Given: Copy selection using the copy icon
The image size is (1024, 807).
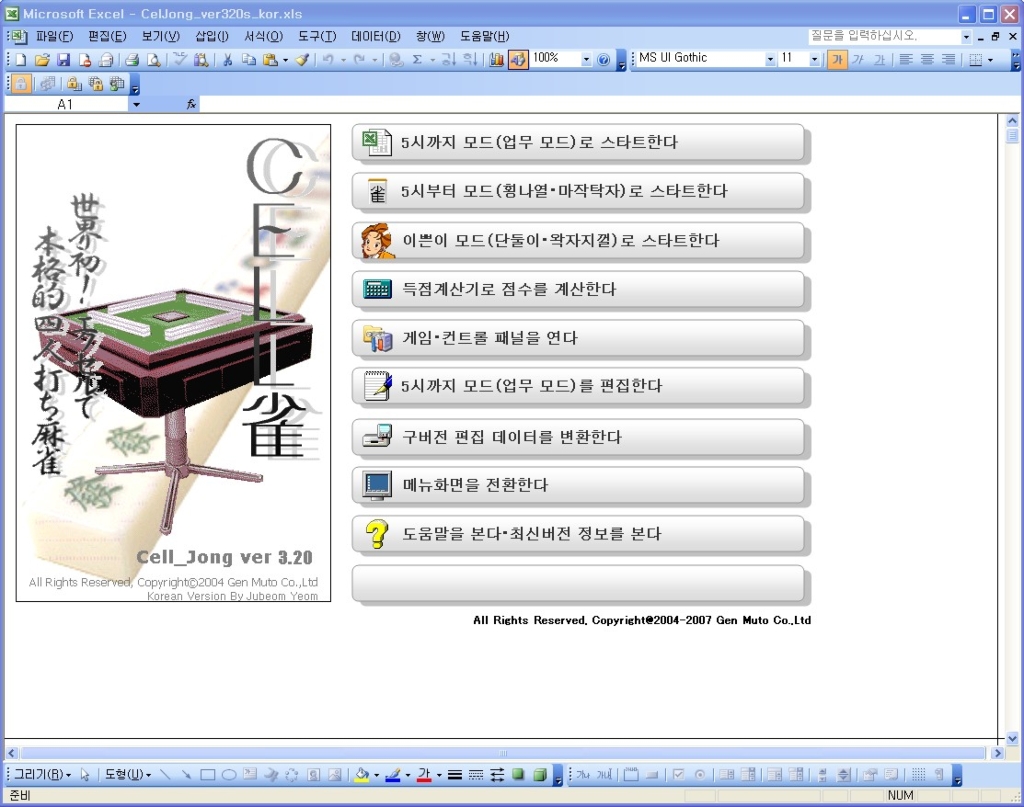Looking at the screenshot, I should 249,59.
